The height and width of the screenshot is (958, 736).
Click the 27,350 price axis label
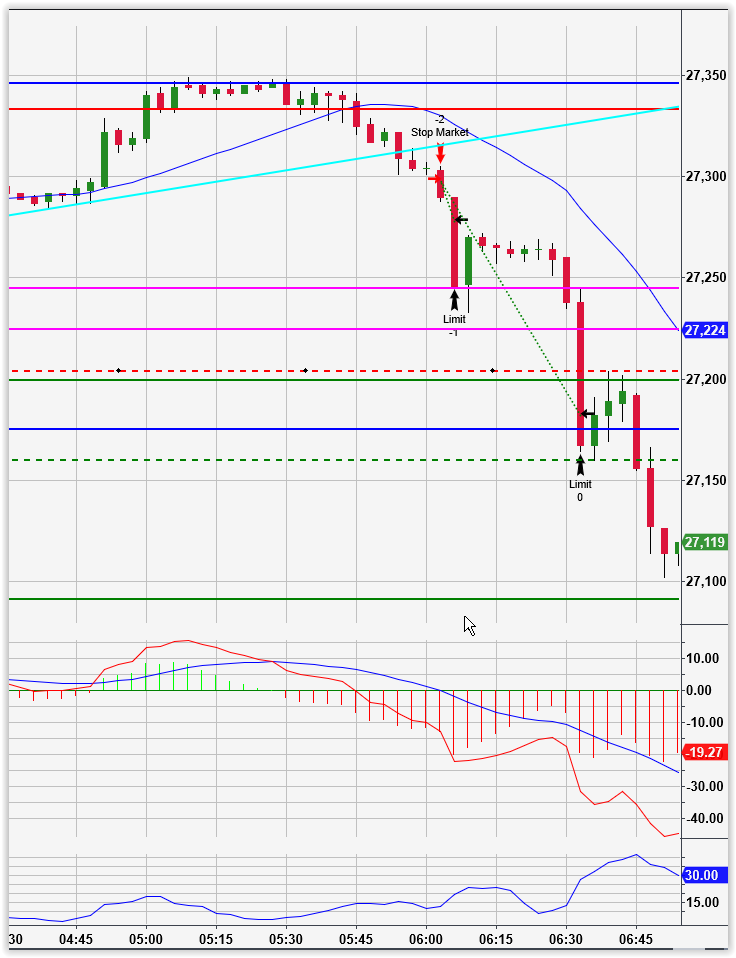click(x=706, y=76)
